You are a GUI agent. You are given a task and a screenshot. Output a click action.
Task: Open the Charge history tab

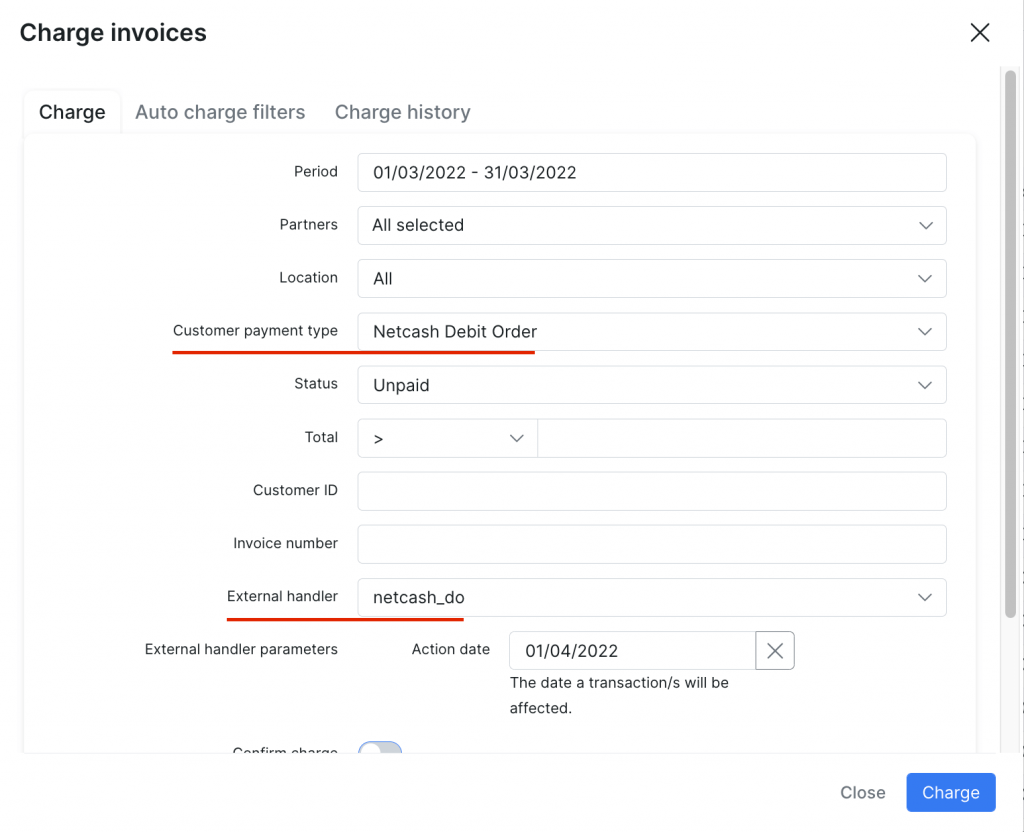pos(402,112)
